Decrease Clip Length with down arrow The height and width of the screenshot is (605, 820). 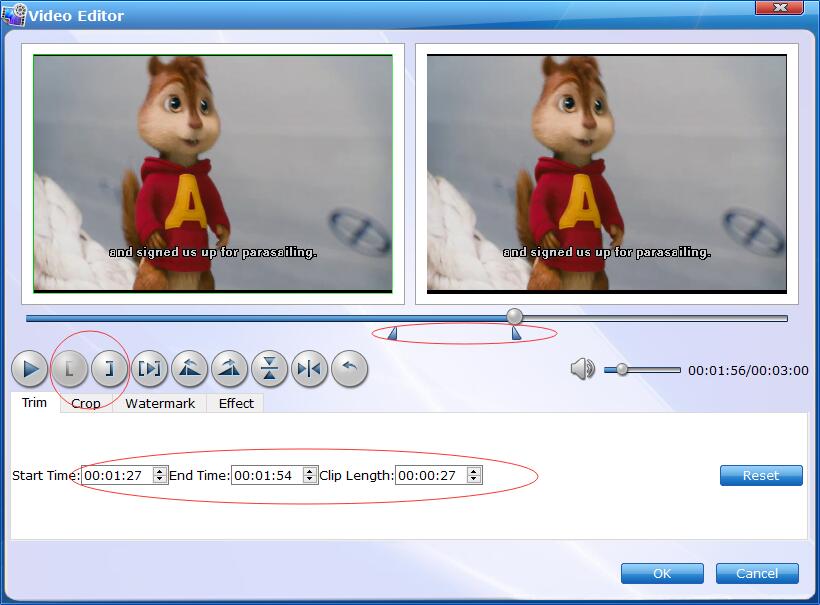coord(474,480)
